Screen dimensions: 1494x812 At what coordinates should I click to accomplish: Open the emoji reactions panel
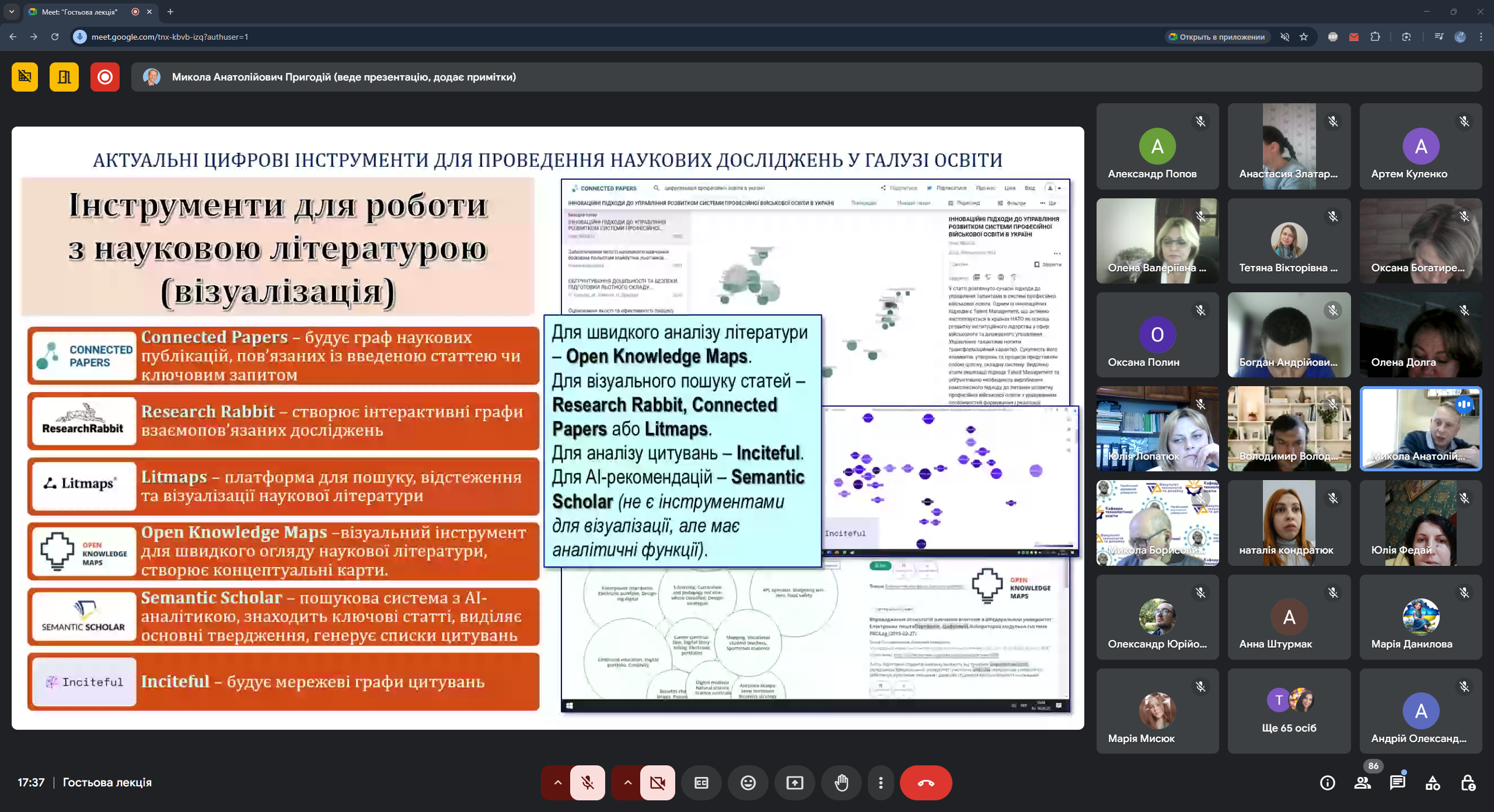(x=748, y=783)
